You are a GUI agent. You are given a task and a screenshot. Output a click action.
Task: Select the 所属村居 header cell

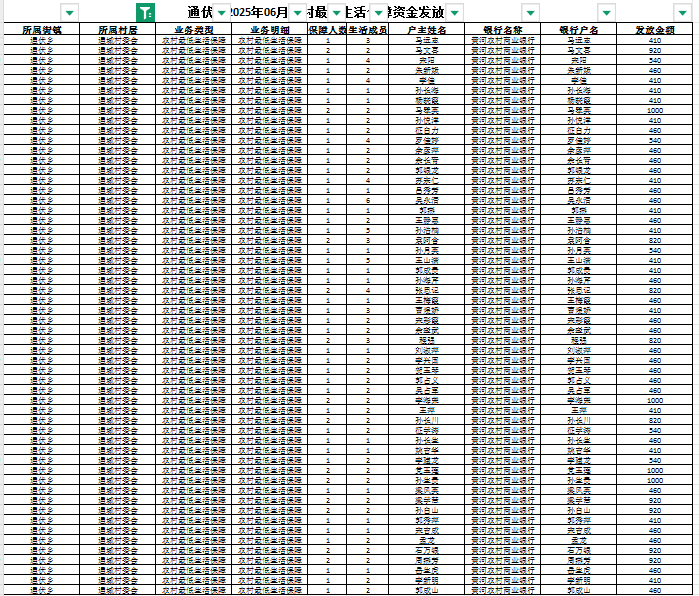tap(118, 31)
